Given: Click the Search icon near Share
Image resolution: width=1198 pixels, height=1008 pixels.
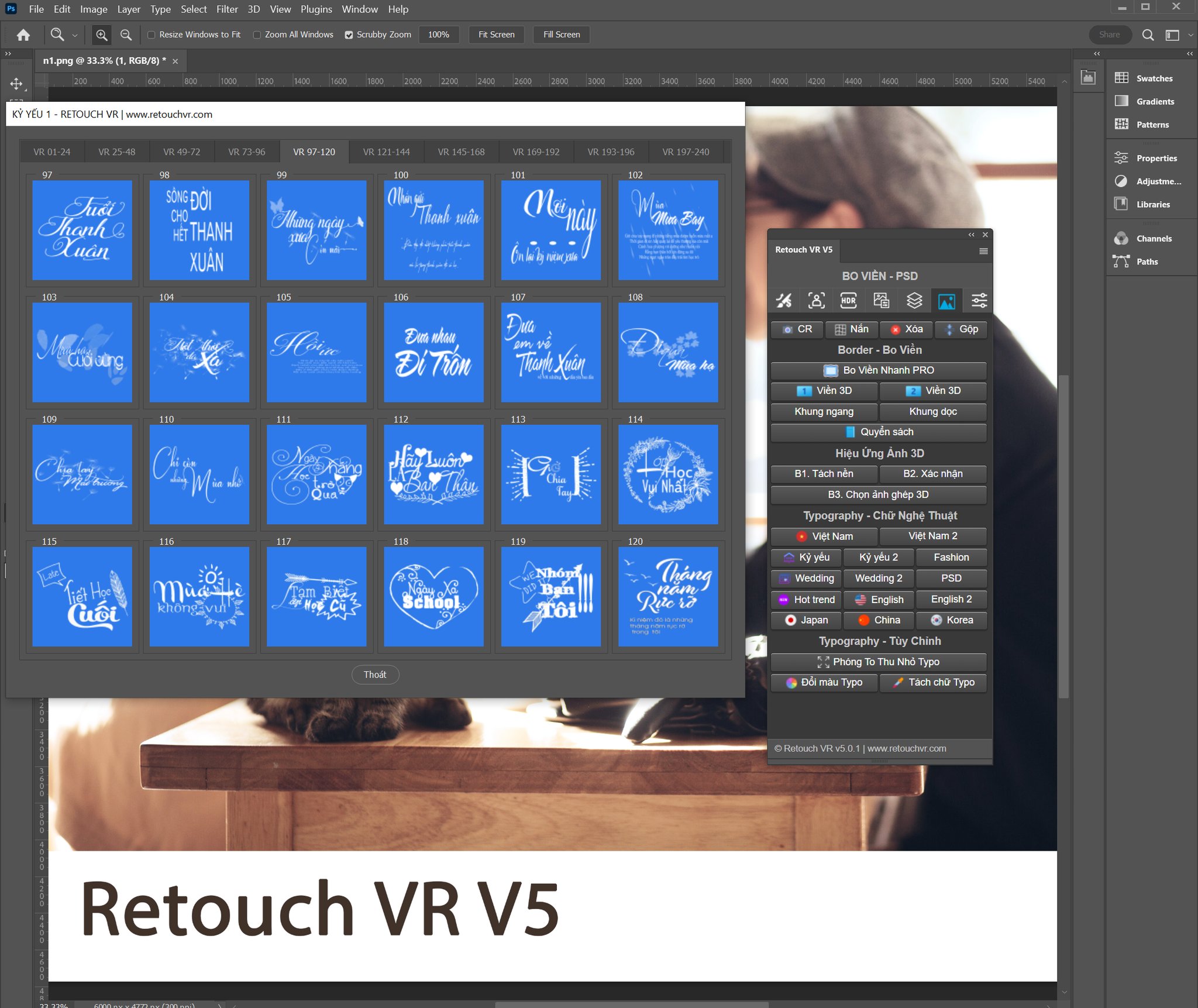Looking at the screenshot, I should pos(1148,35).
